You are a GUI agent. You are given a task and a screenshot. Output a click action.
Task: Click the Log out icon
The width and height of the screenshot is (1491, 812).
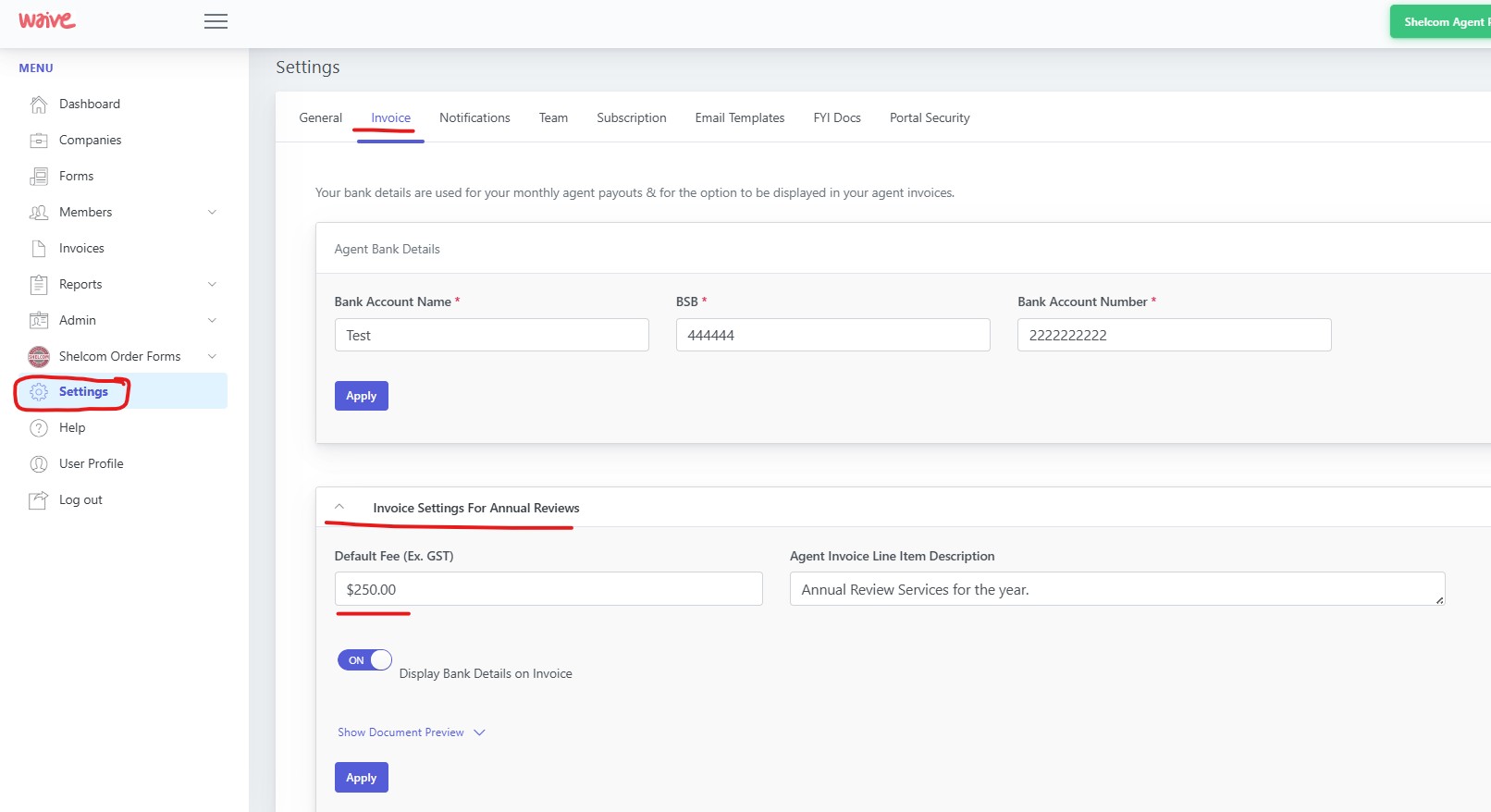point(39,500)
